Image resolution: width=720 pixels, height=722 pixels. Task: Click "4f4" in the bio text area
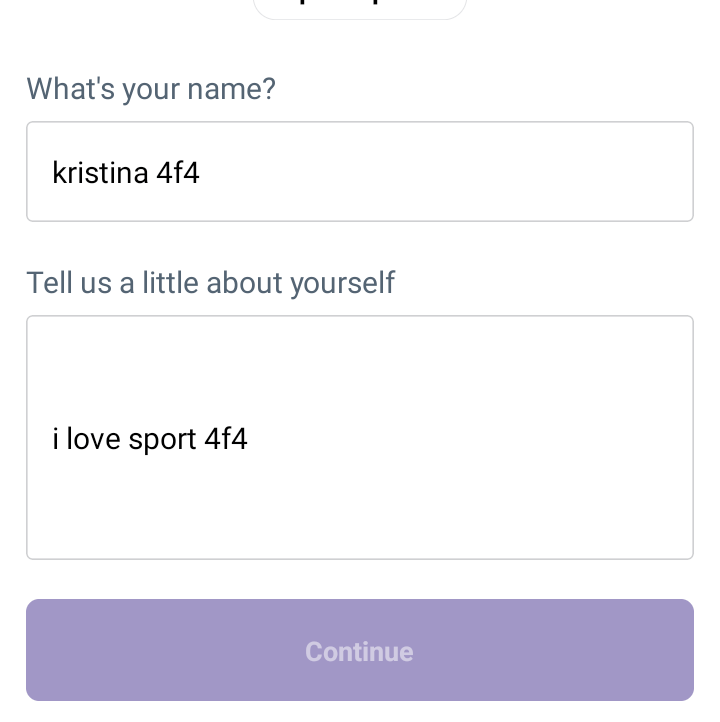(x=226, y=439)
